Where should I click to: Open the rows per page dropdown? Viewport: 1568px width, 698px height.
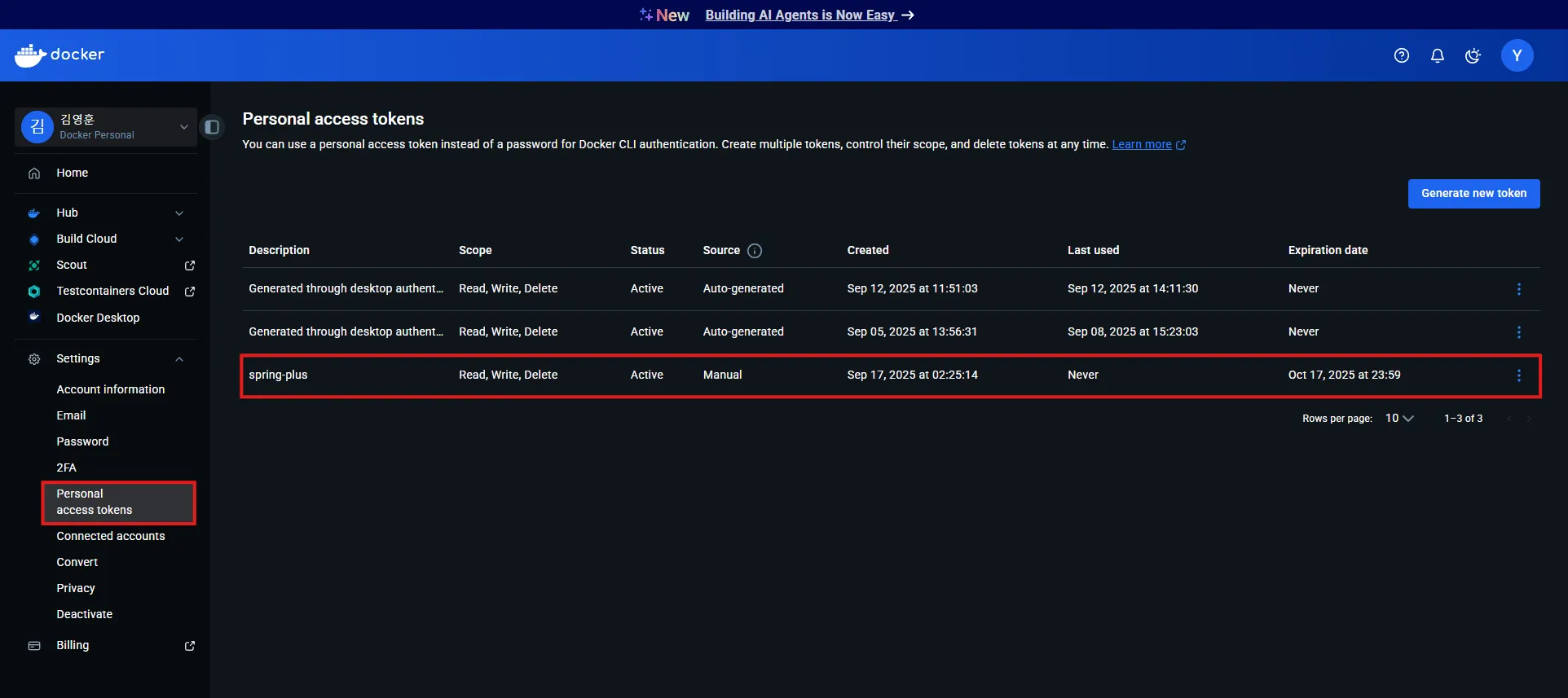click(1399, 418)
